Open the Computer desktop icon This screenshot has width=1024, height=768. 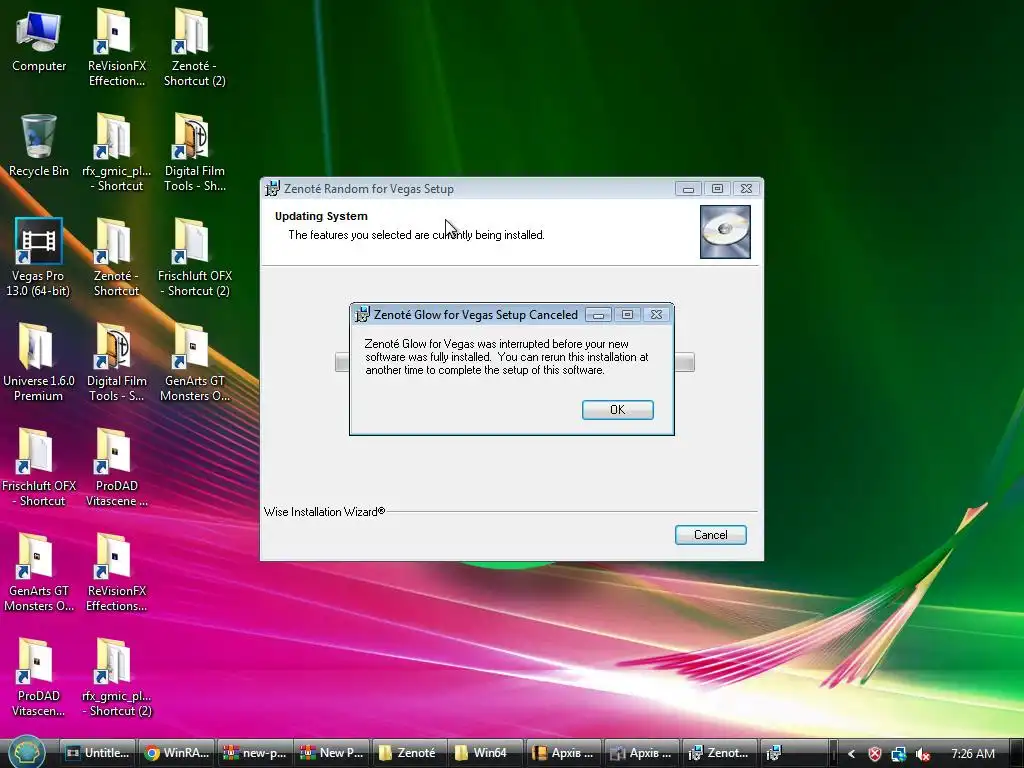pos(39,40)
